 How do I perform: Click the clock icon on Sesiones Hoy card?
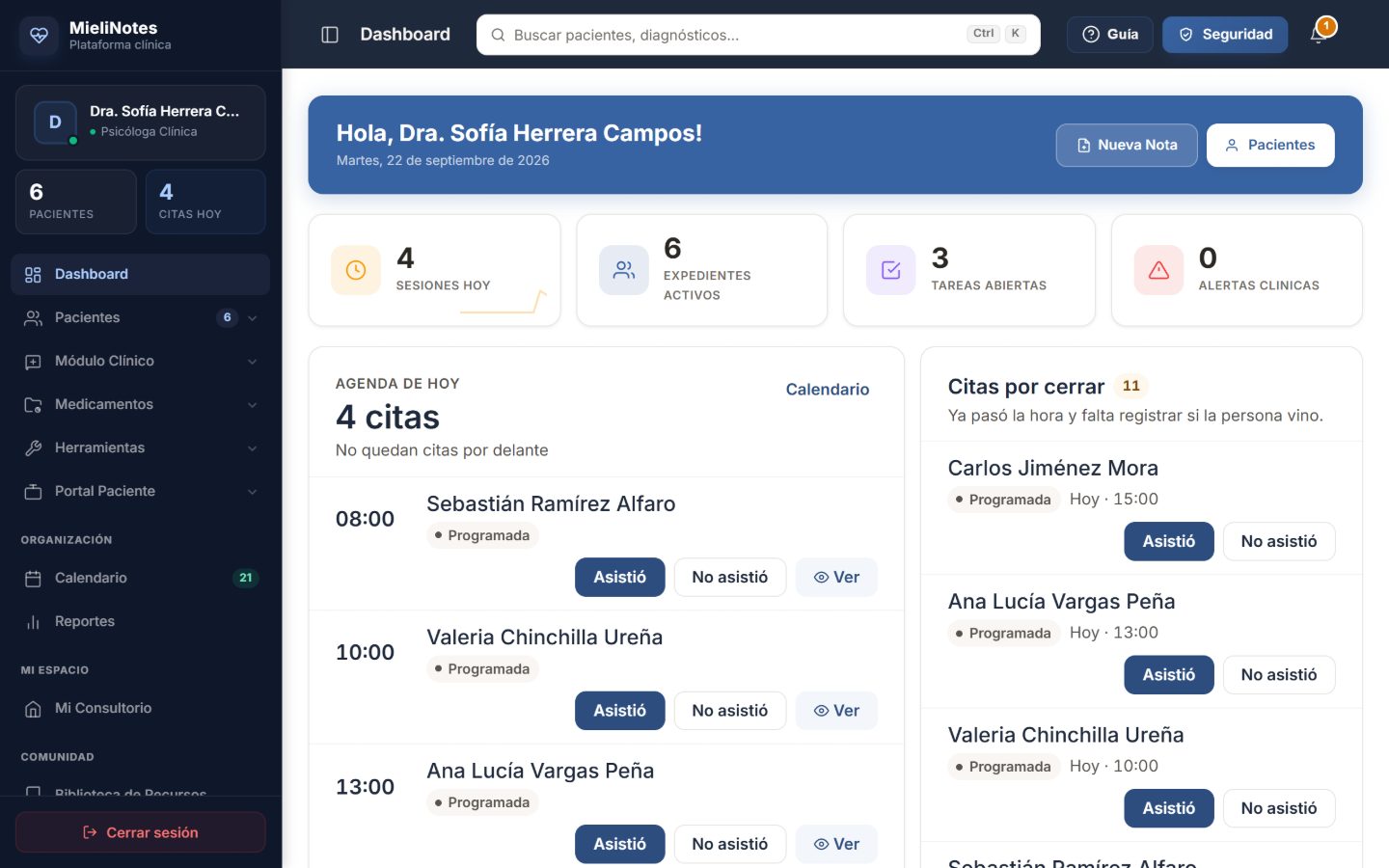pos(356,270)
